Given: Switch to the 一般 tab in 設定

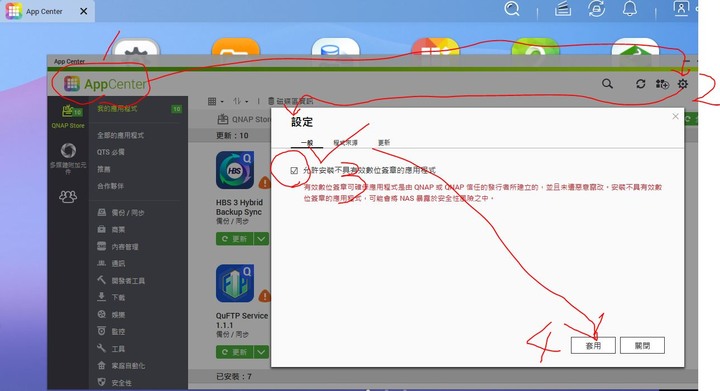Looking at the screenshot, I should [x=307, y=143].
